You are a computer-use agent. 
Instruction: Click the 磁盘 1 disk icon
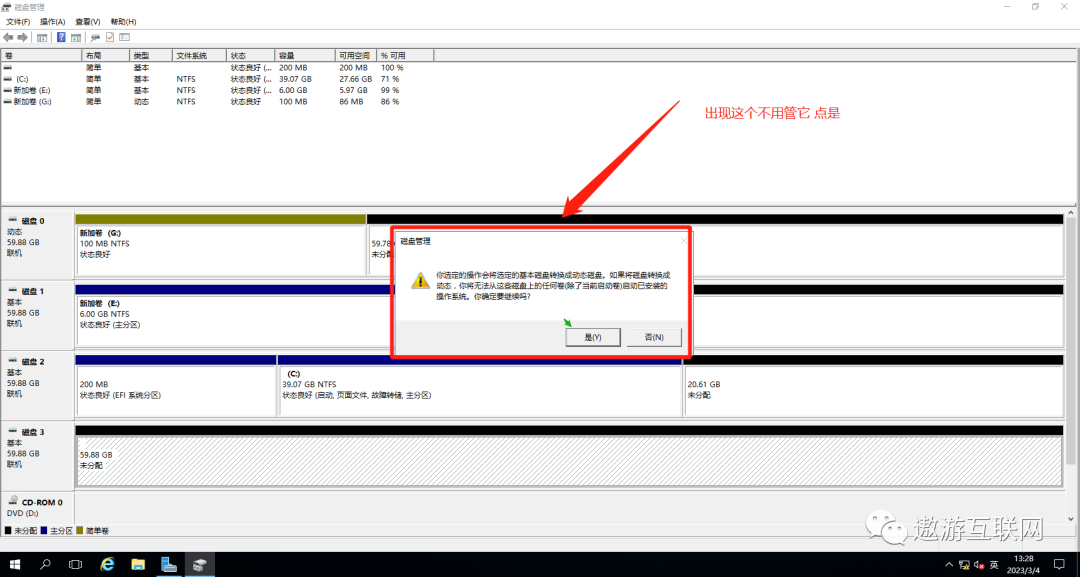coord(12,291)
